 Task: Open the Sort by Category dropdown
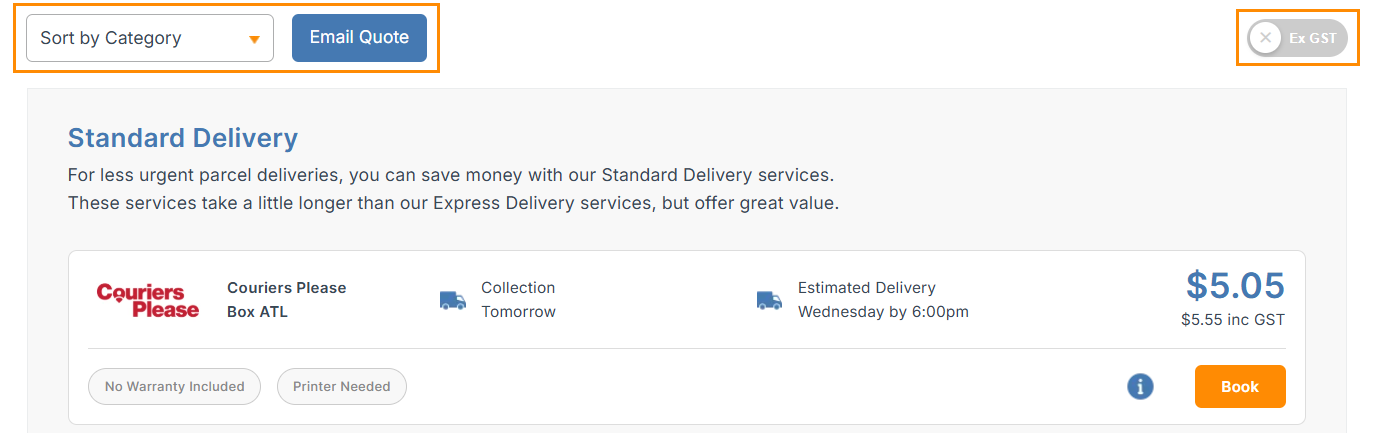click(150, 38)
